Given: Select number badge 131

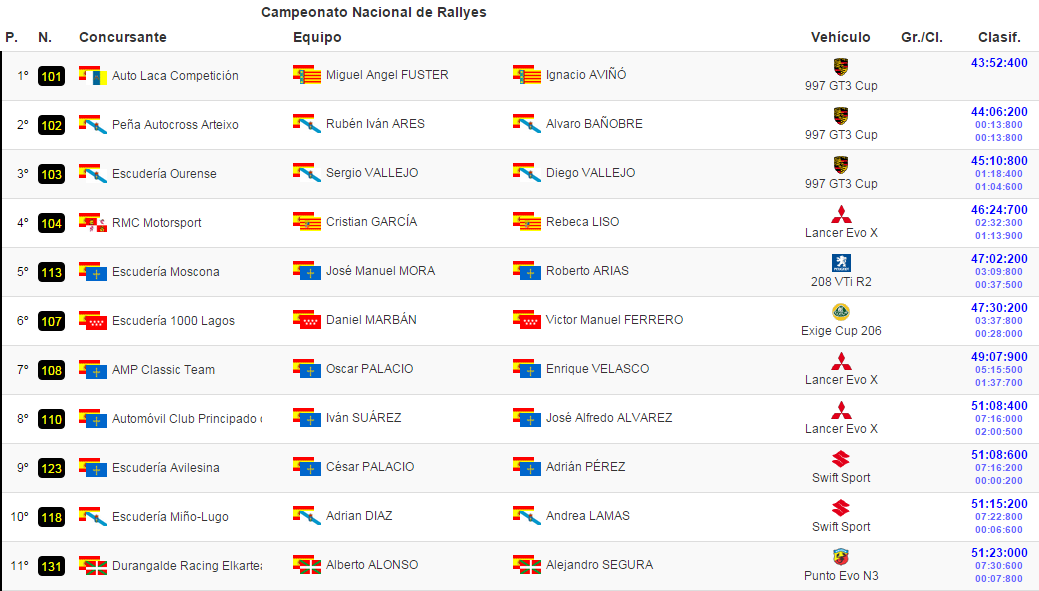Looking at the screenshot, I should tap(52, 566).
